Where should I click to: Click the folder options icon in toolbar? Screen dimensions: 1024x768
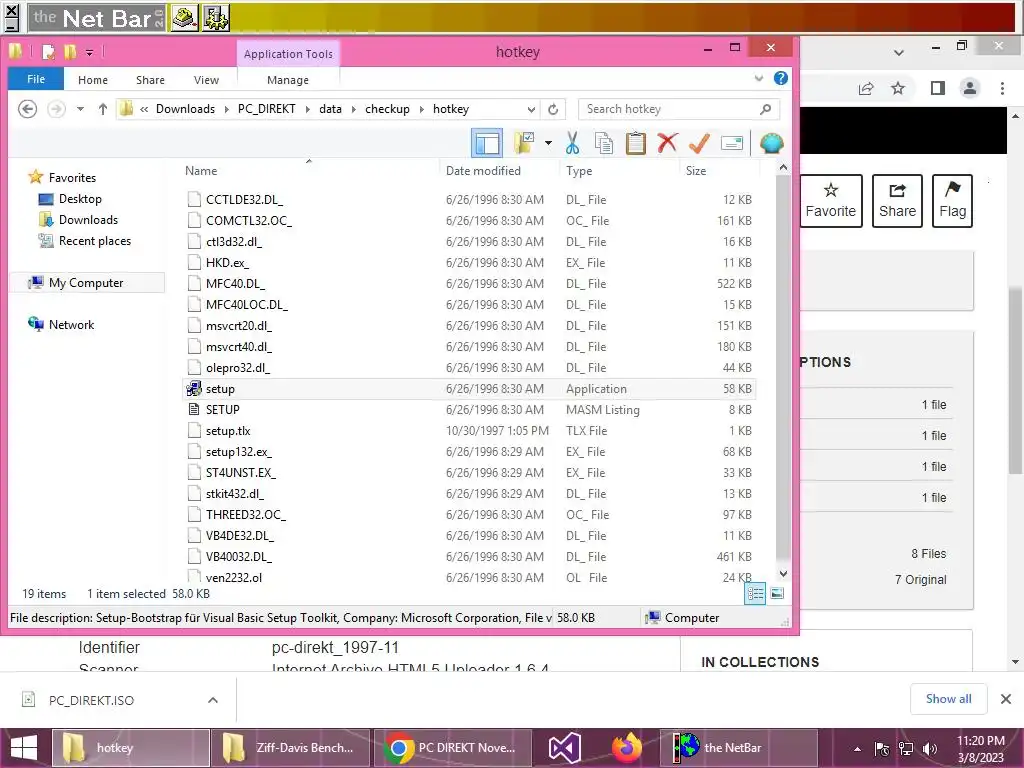[x=524, y=143]
